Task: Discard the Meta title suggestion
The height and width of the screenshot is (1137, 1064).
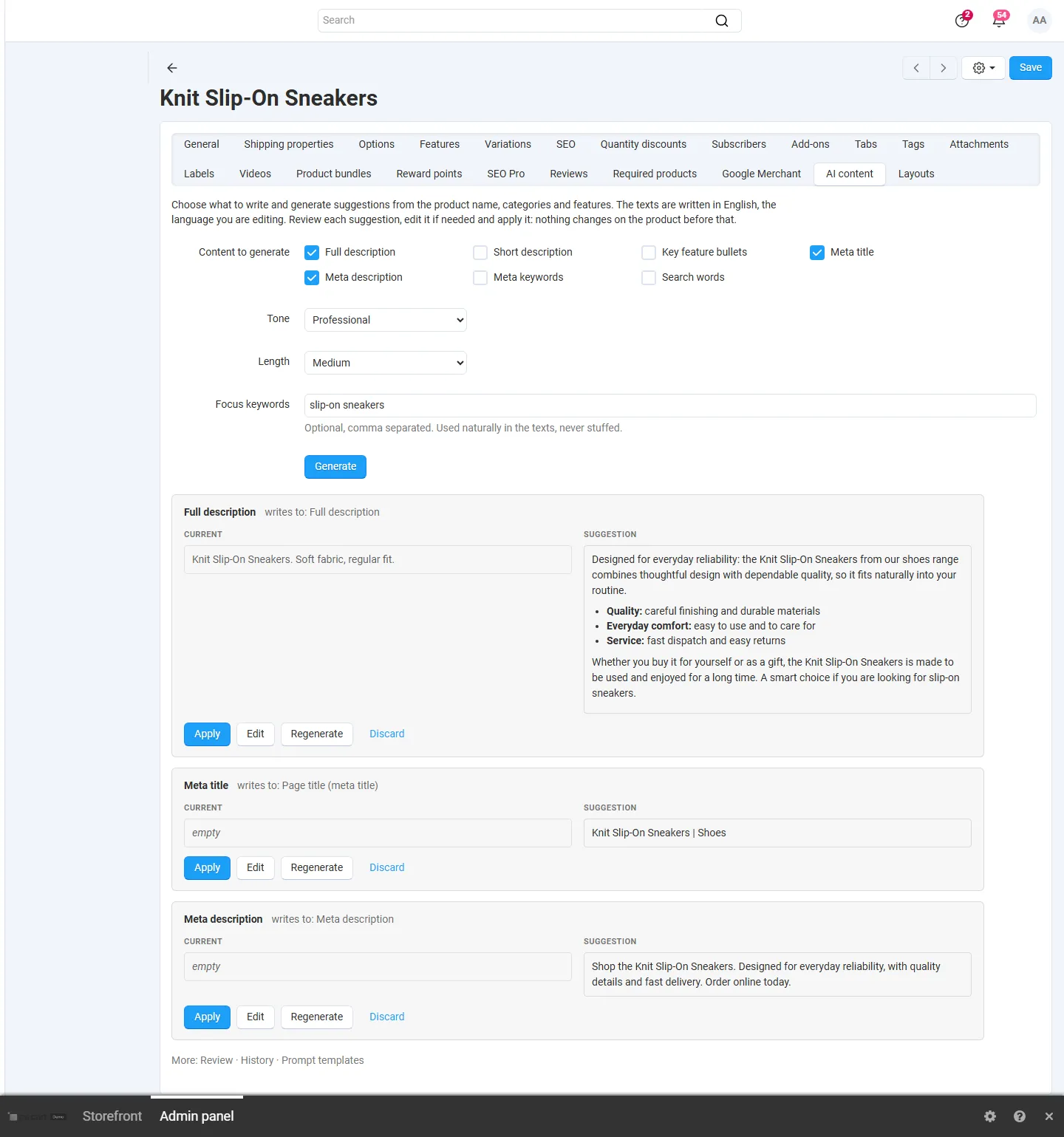Action: (x=387, y=868)
